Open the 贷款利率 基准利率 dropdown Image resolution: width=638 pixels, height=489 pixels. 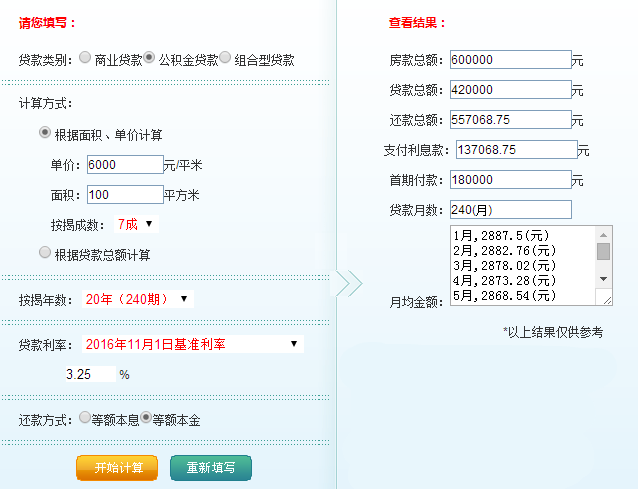[x=192, y=344]
